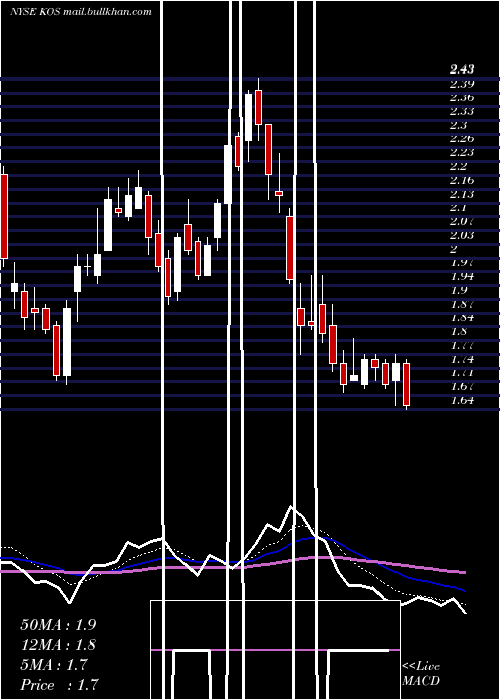Click the 1.77 price axis label

coord(462,345)
